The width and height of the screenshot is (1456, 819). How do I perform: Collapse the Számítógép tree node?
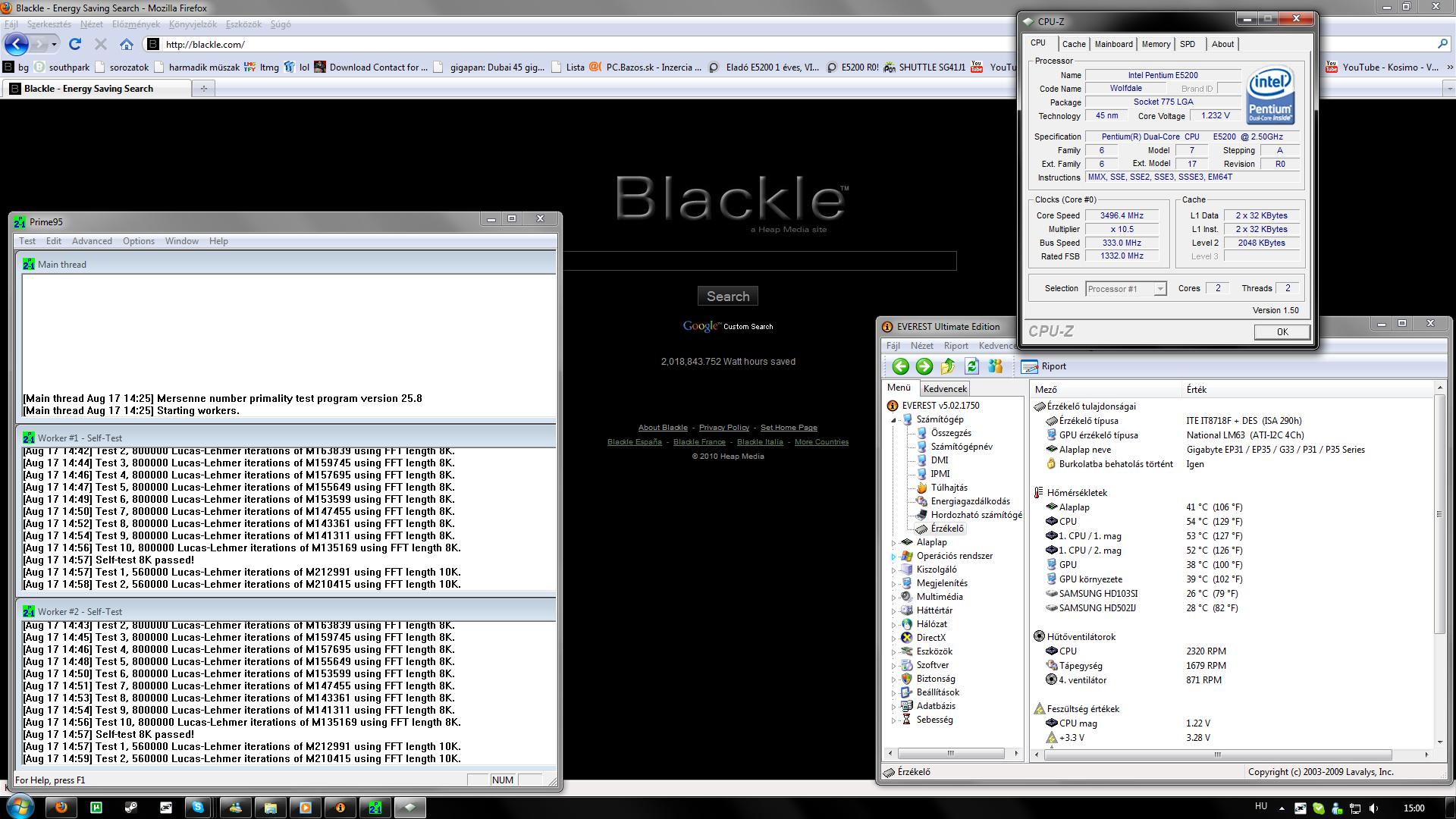(x=893, y=419)
